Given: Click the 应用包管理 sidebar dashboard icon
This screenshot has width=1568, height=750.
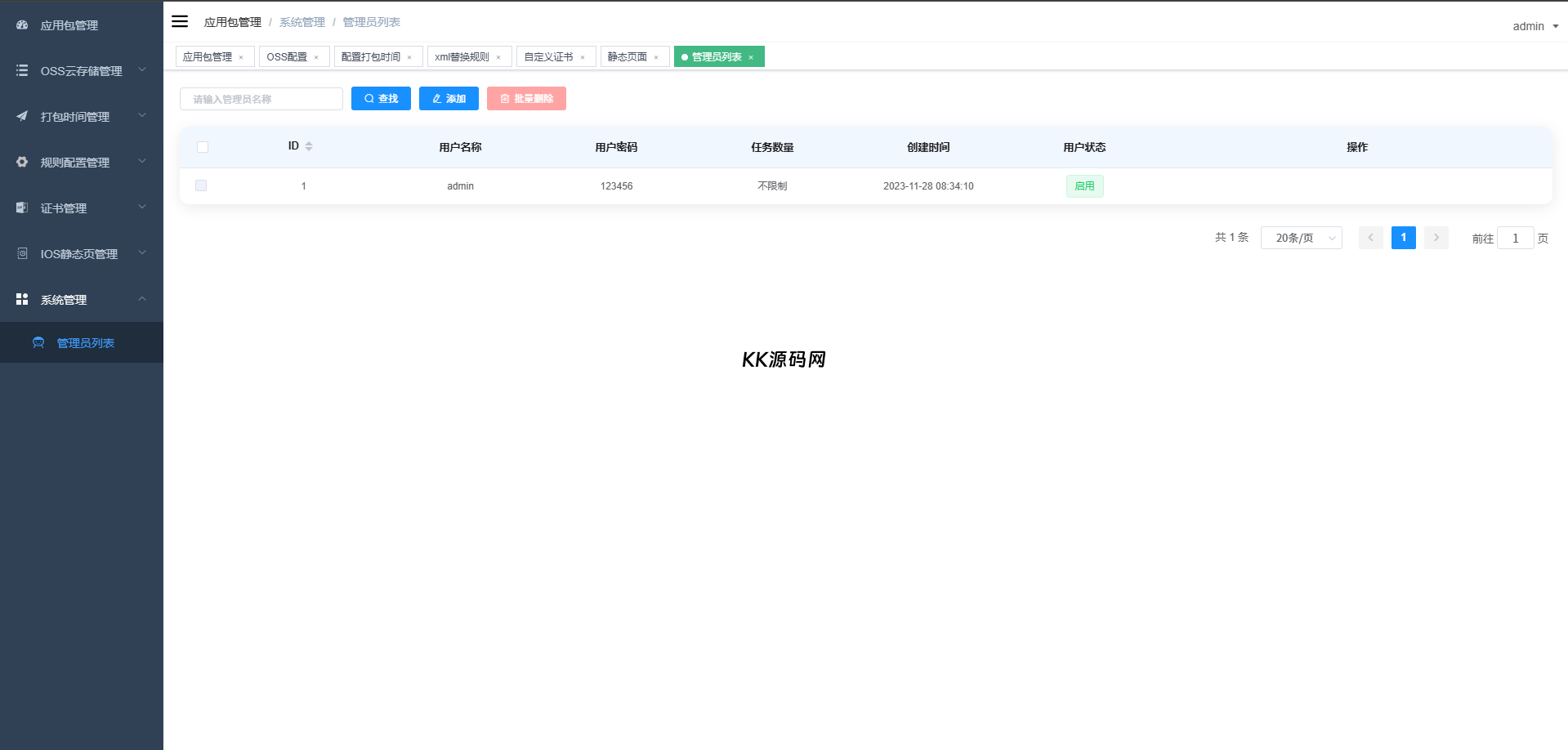Looking at the screenshot, I should point(22,25).
